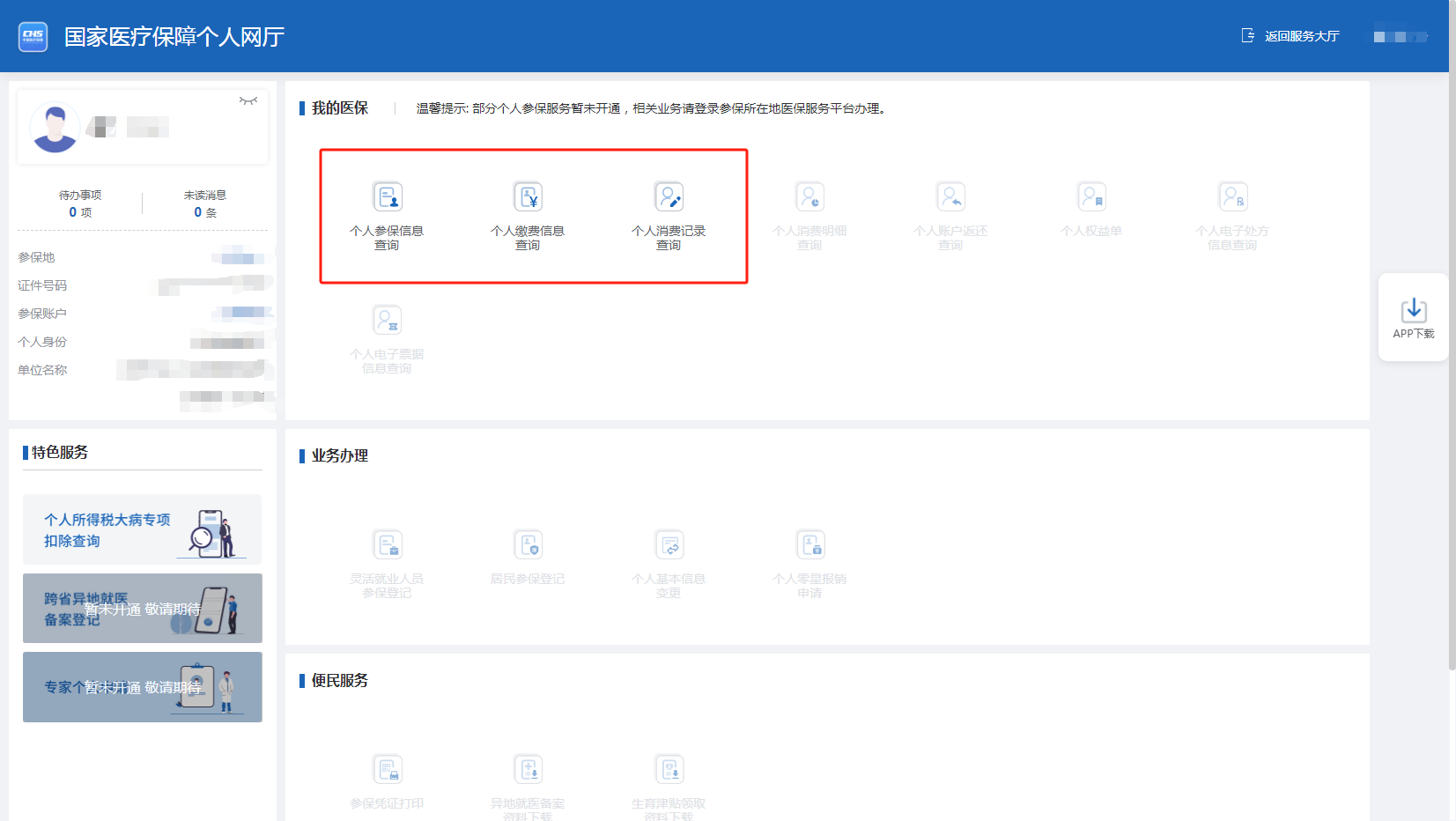1456x821 pixels.
Task: Open 异地就医备案资料下载
Action: 528,787
